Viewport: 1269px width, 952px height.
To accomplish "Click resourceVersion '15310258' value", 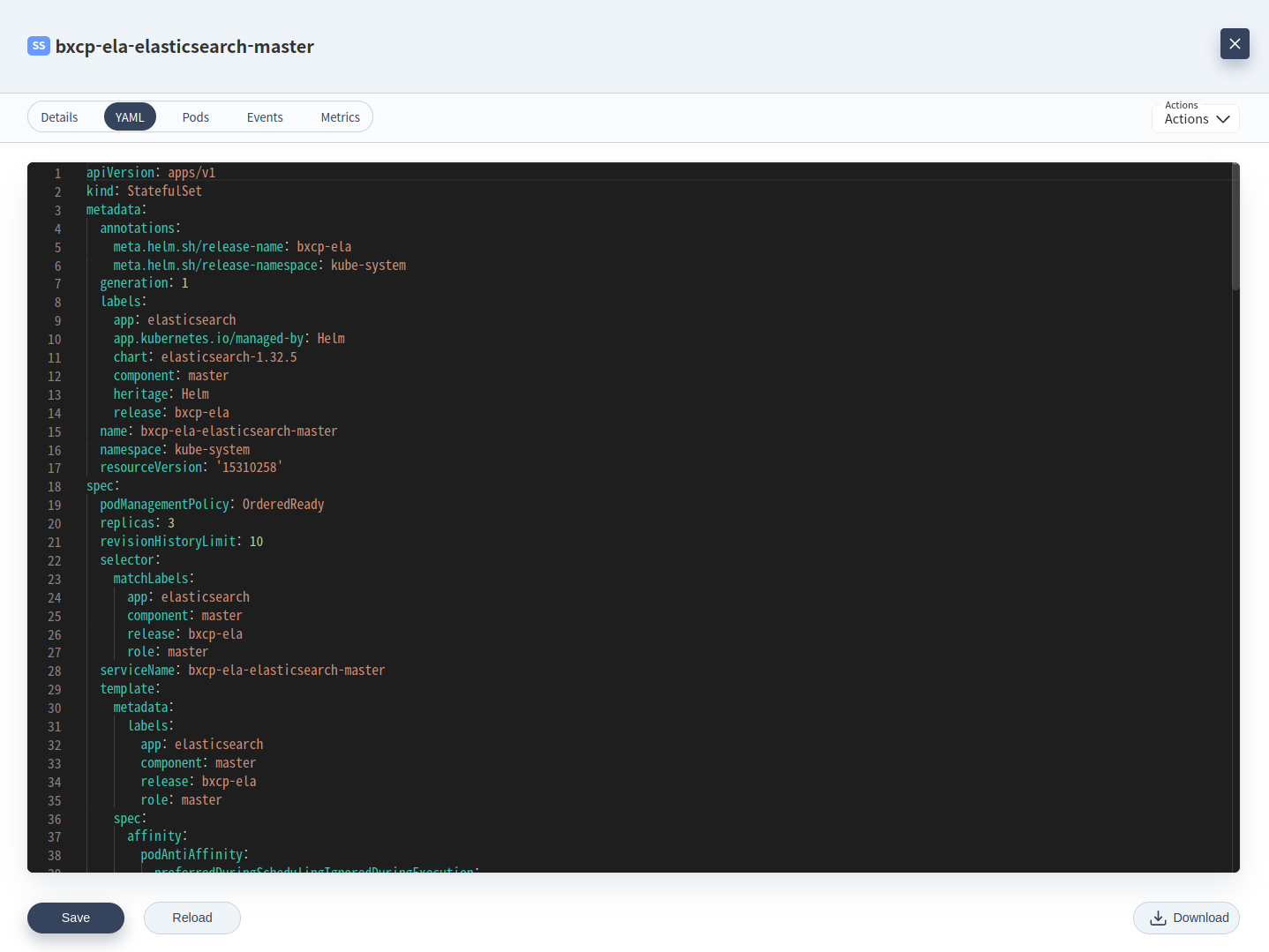I will 250,468.
